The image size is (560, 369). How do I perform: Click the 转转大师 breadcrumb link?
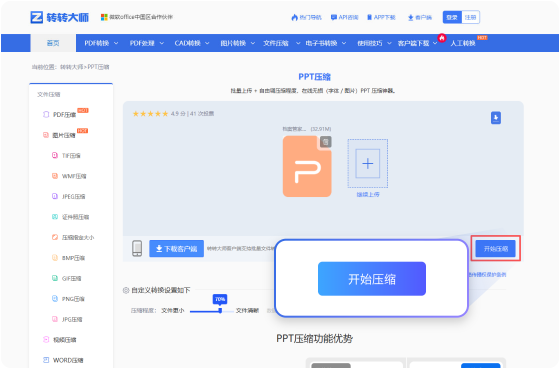pyautogui.click(x=71, y=67)
